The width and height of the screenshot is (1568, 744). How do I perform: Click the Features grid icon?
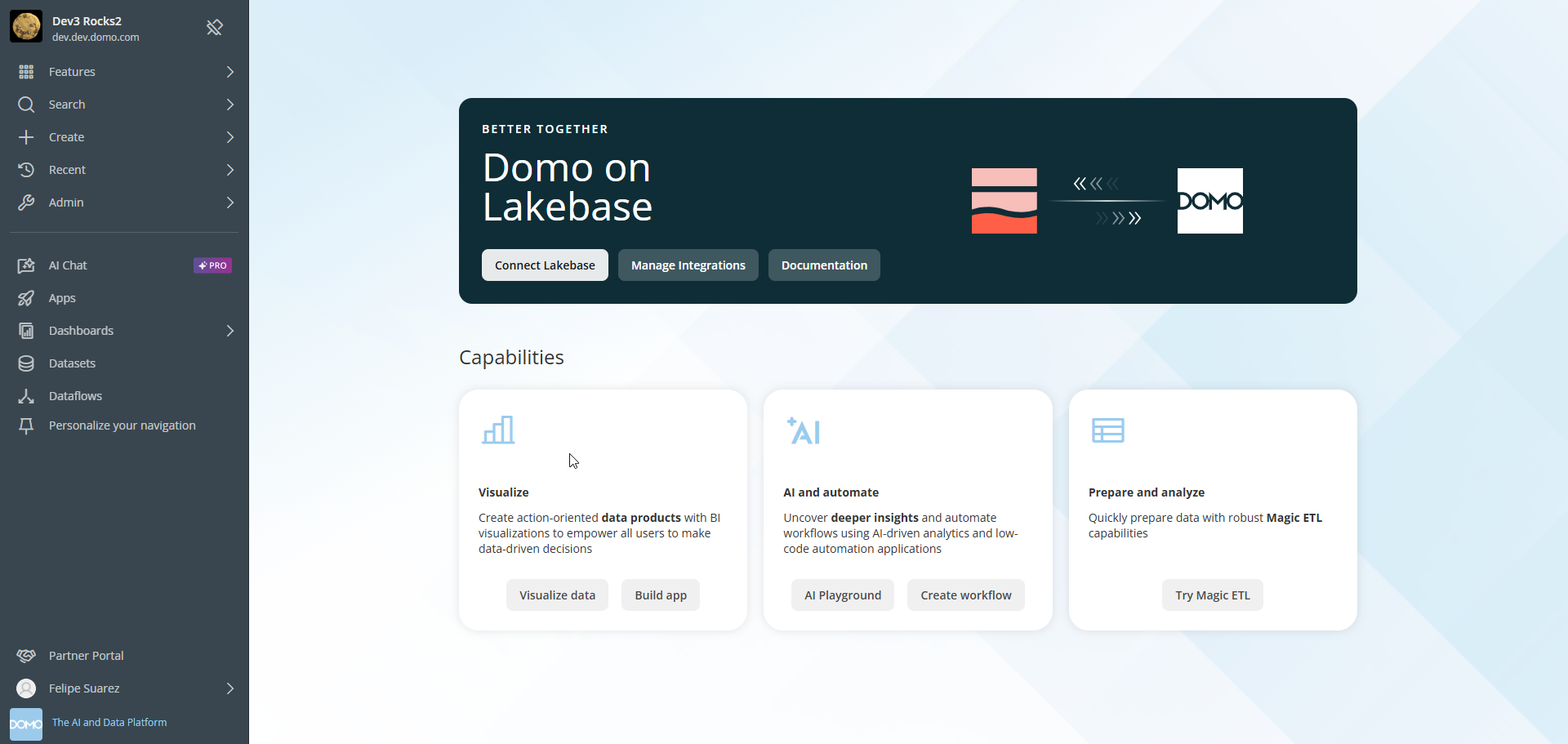(x=26, y=72)
